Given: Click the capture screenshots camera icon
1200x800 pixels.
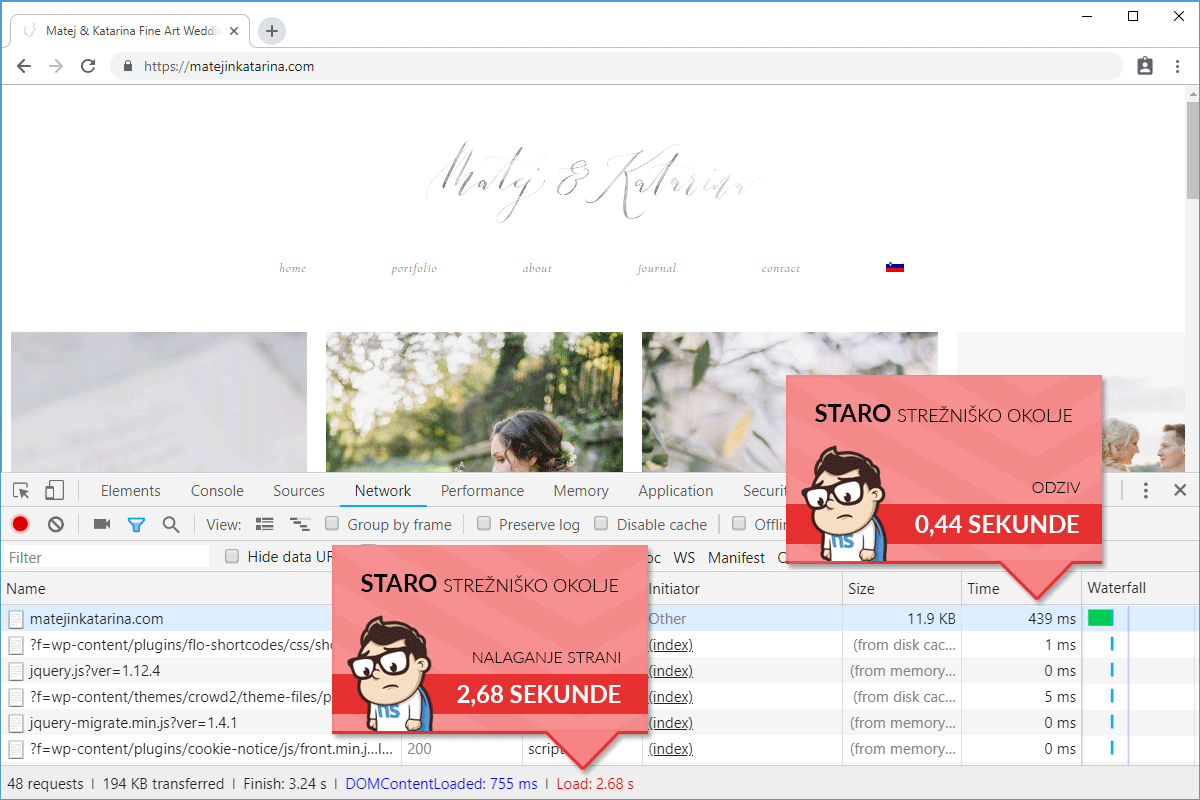Looking at the screenshot, I should point(101,524).
